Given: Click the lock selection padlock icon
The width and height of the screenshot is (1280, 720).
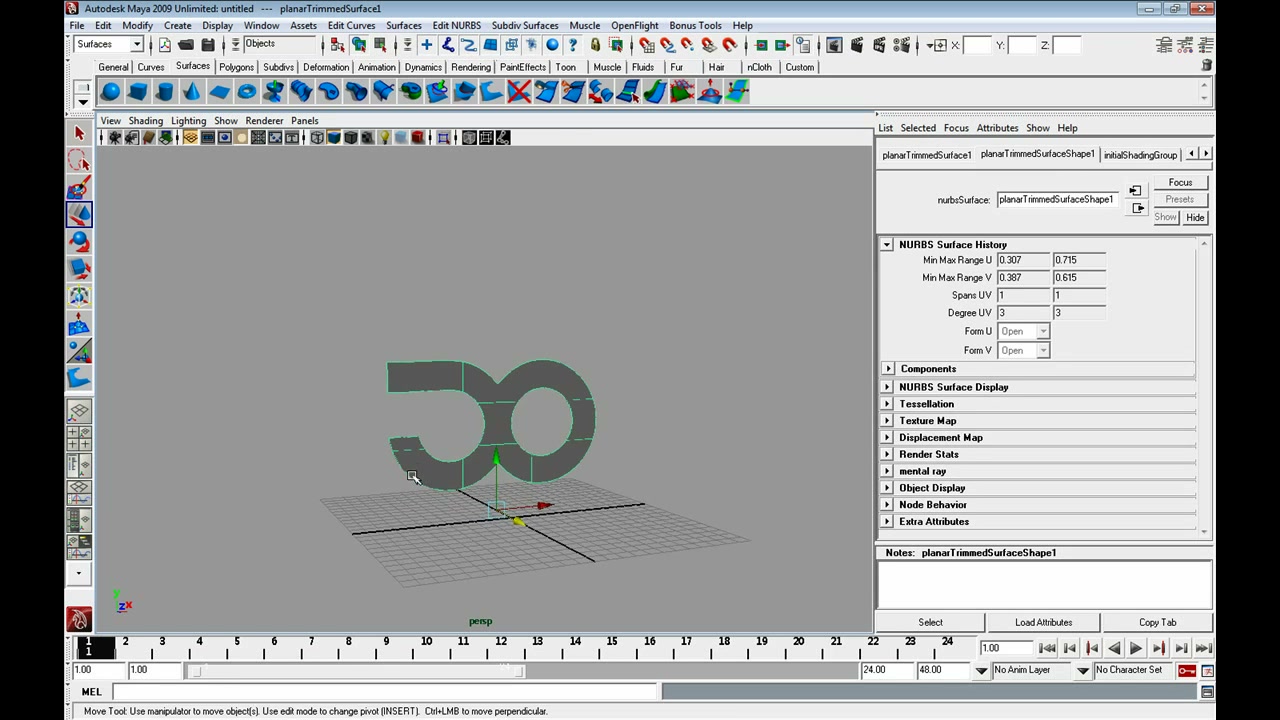Looking at the screenshot, I should [x=595, y=45].
